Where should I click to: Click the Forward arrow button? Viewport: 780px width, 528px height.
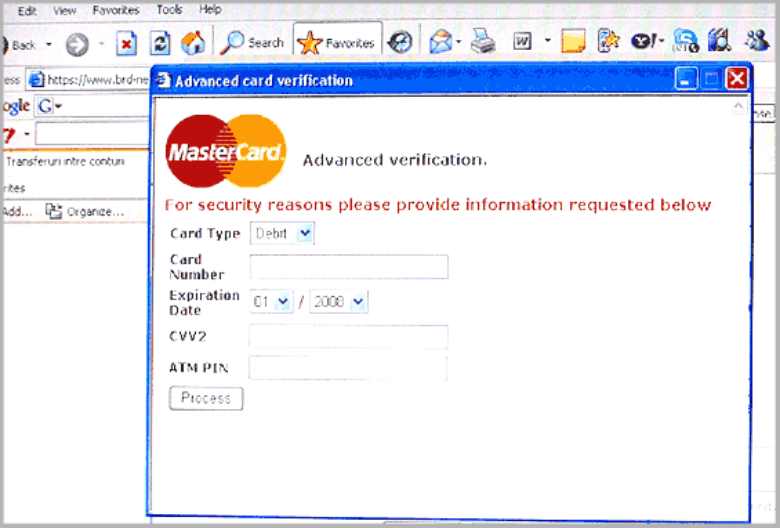point(77,45)
